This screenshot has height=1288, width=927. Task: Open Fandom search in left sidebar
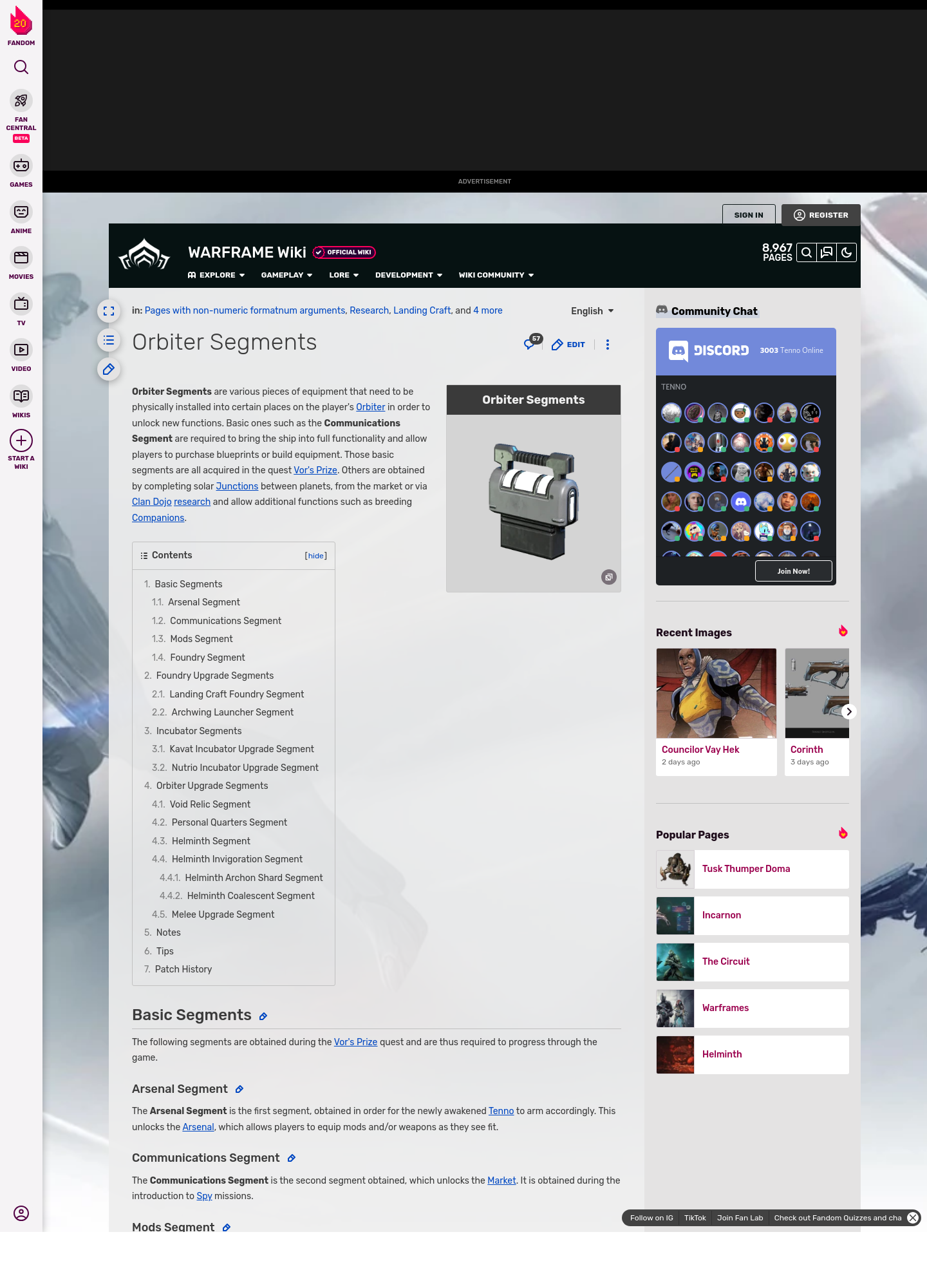tap(21, 67)
